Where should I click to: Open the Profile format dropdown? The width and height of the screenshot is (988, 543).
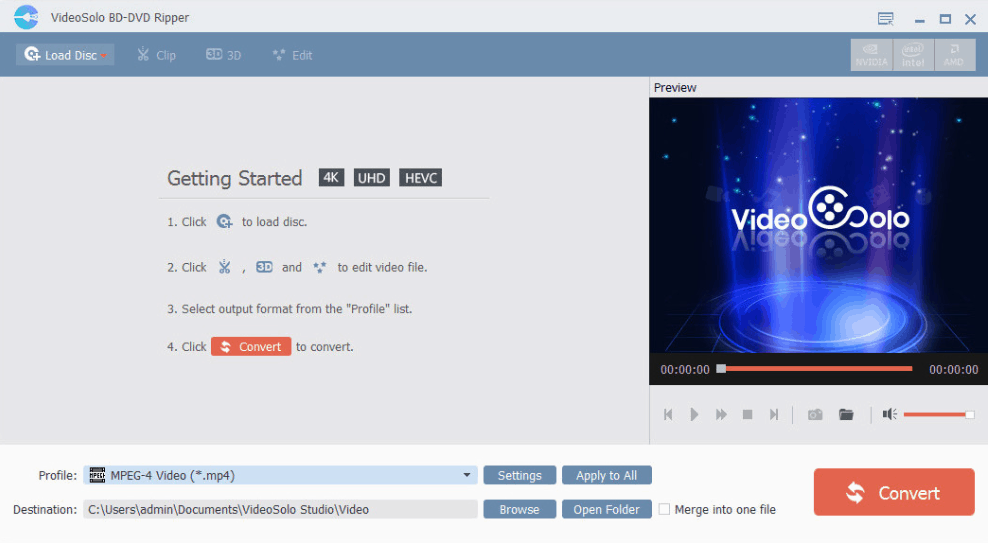pyautogui.click(x=466, y=475)
